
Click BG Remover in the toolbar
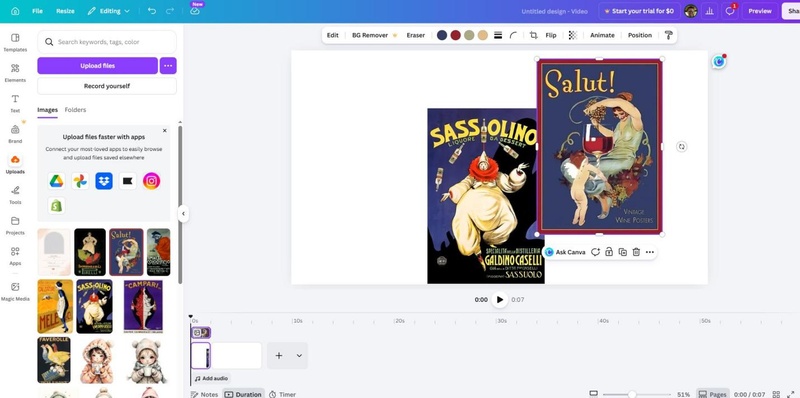[x=374, y=35]
